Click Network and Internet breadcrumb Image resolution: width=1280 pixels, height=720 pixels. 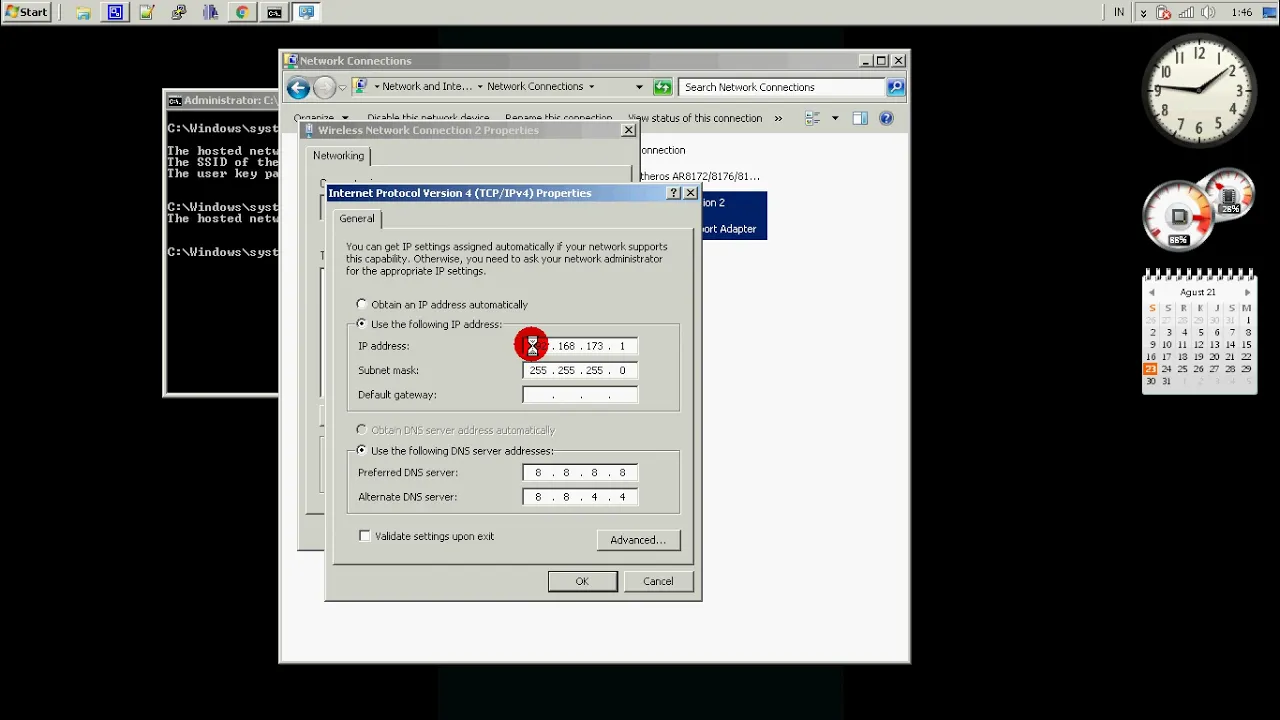click(x=427, y=87)
